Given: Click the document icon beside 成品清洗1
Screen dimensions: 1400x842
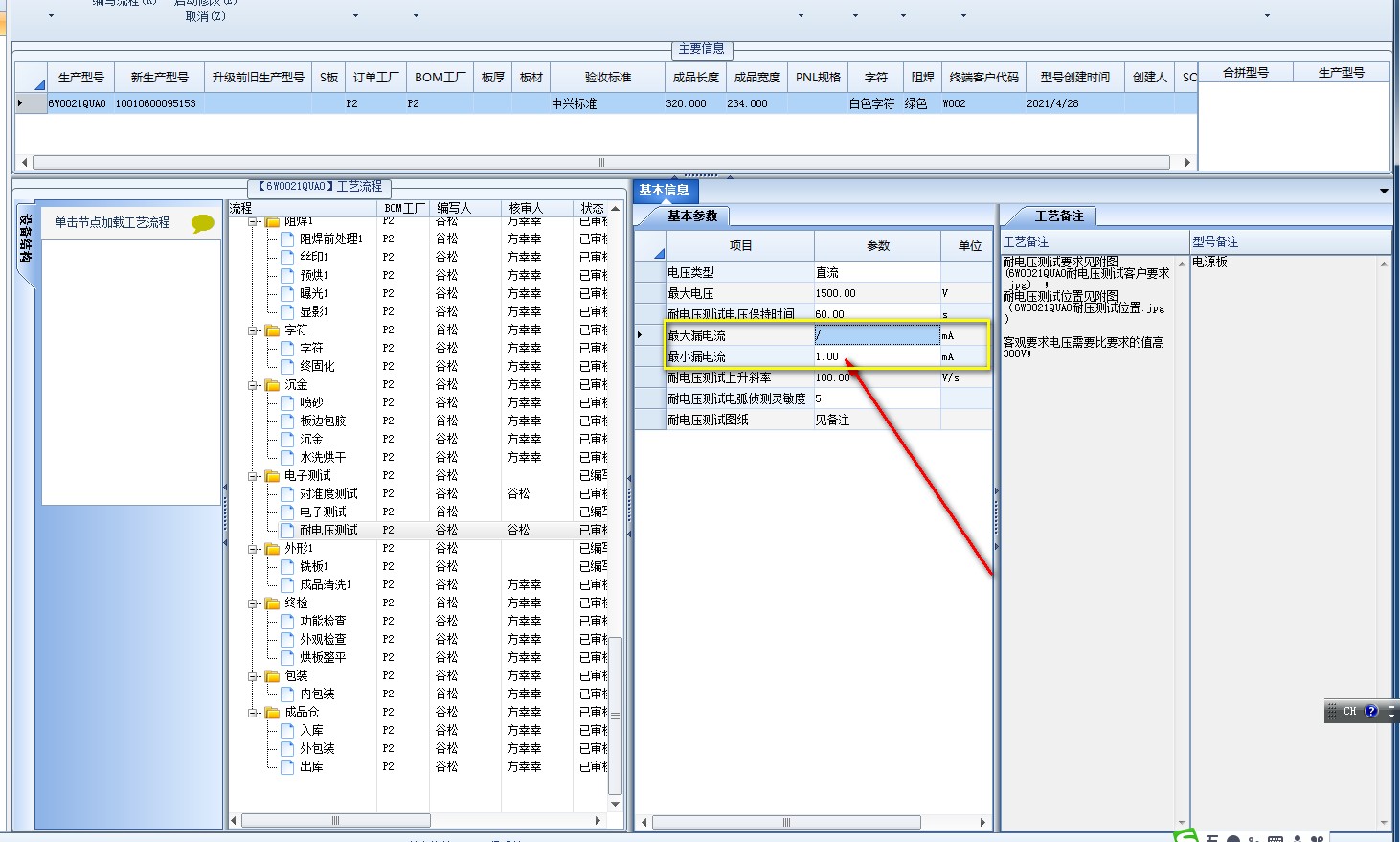Looking at the screenshot, I should (x=287, y=584).
